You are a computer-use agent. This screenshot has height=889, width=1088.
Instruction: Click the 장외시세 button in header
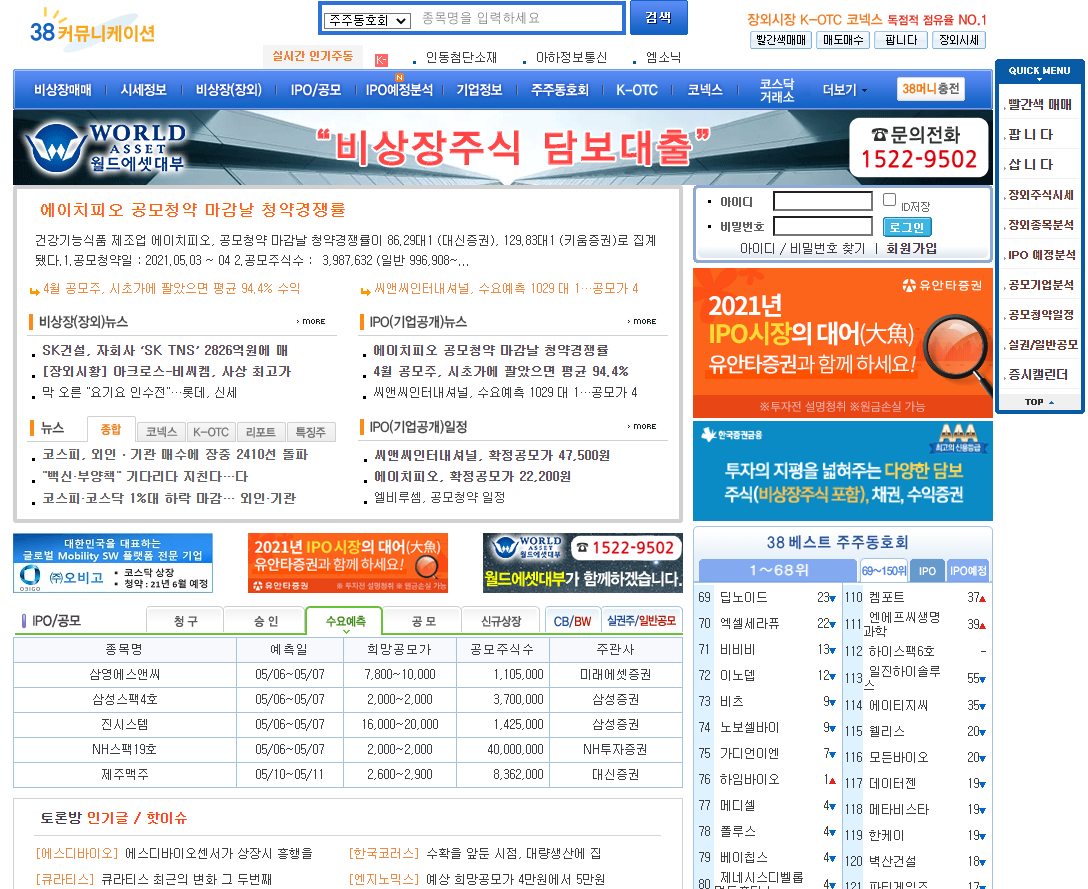[x=959, y=40]
